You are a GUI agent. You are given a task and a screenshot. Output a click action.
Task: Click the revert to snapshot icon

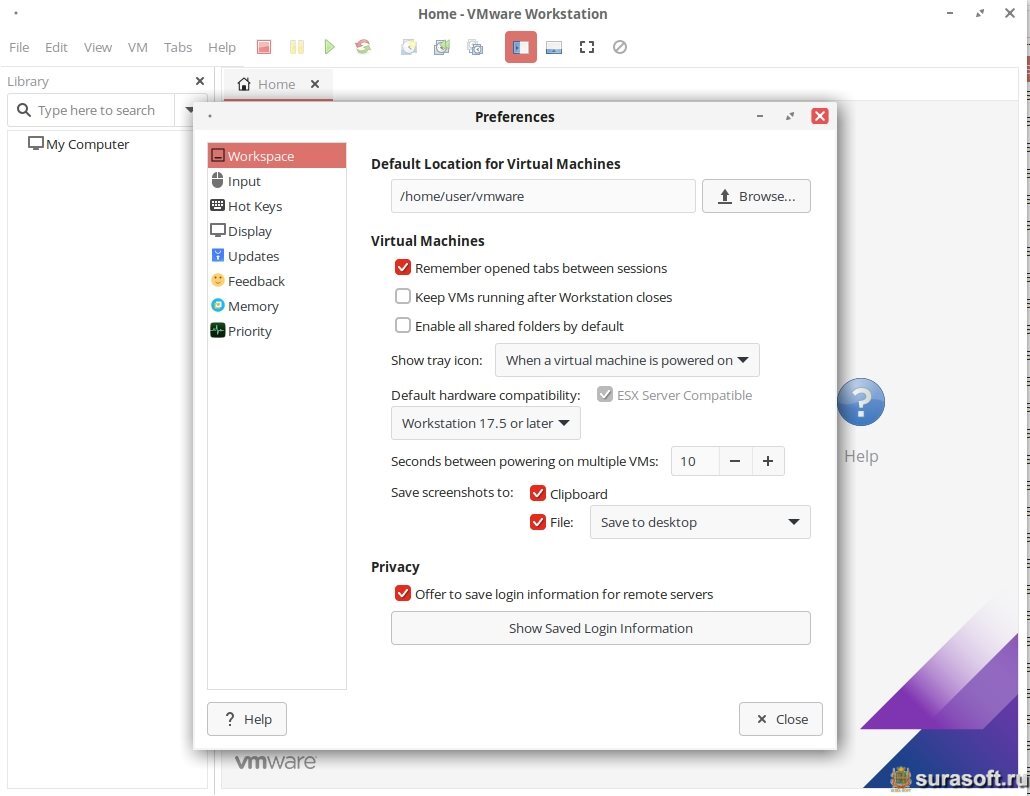441,47
